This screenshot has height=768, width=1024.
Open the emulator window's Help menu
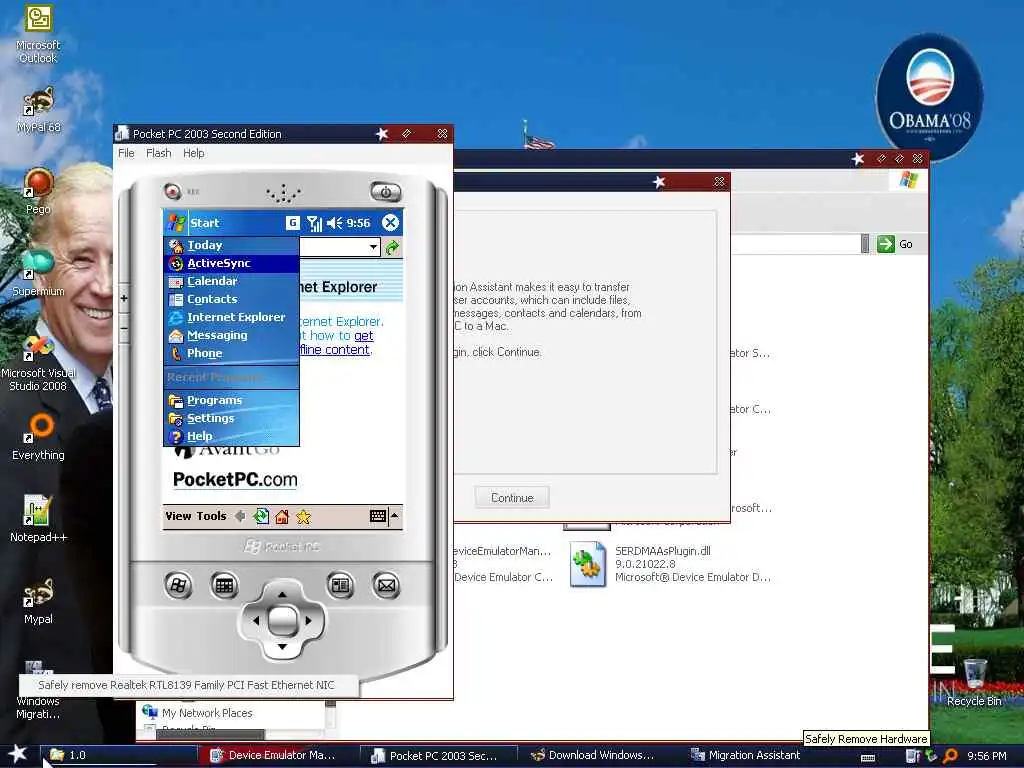coord(193,153)
